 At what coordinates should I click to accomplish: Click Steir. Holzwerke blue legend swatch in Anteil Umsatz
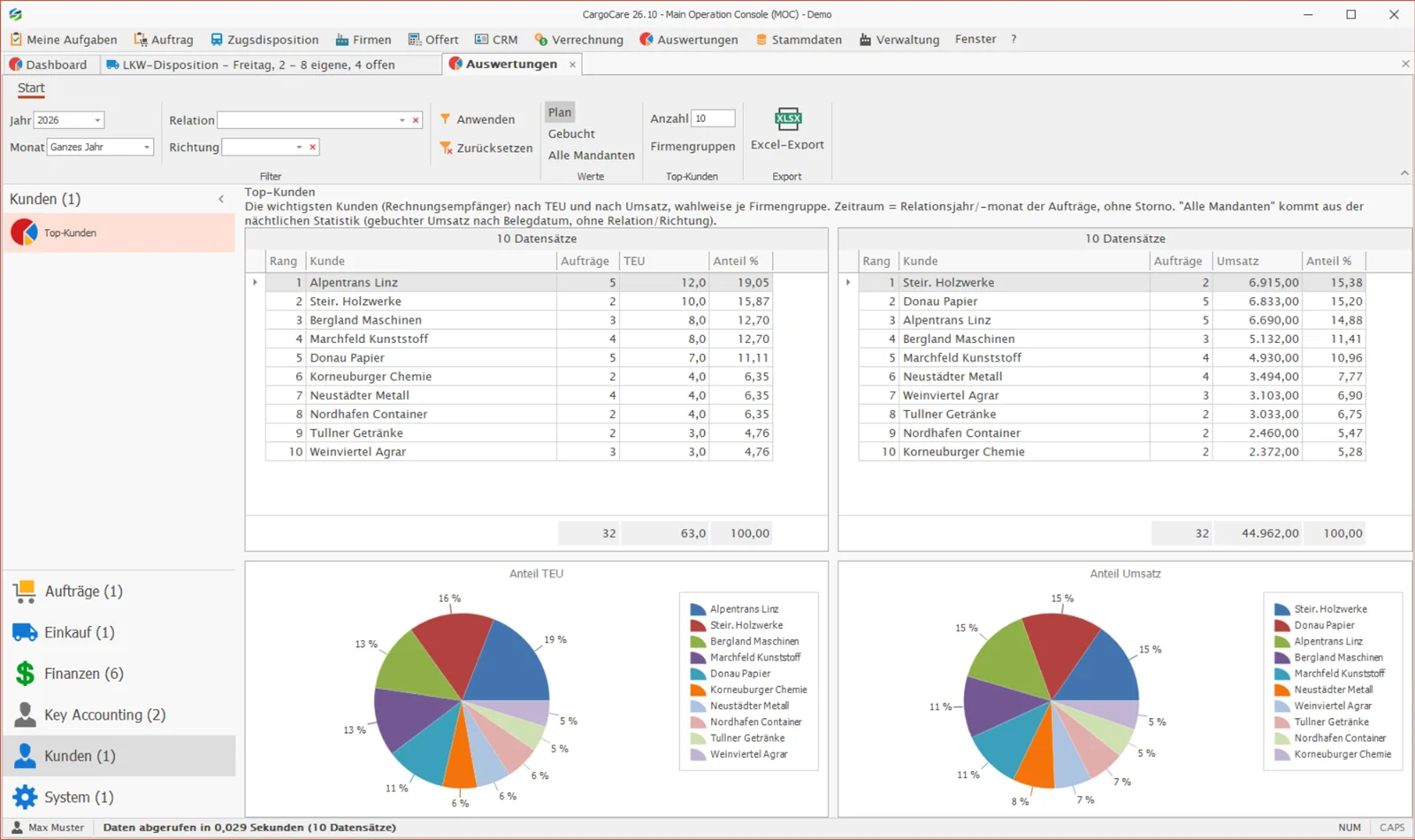click(x=1282, y=609)
